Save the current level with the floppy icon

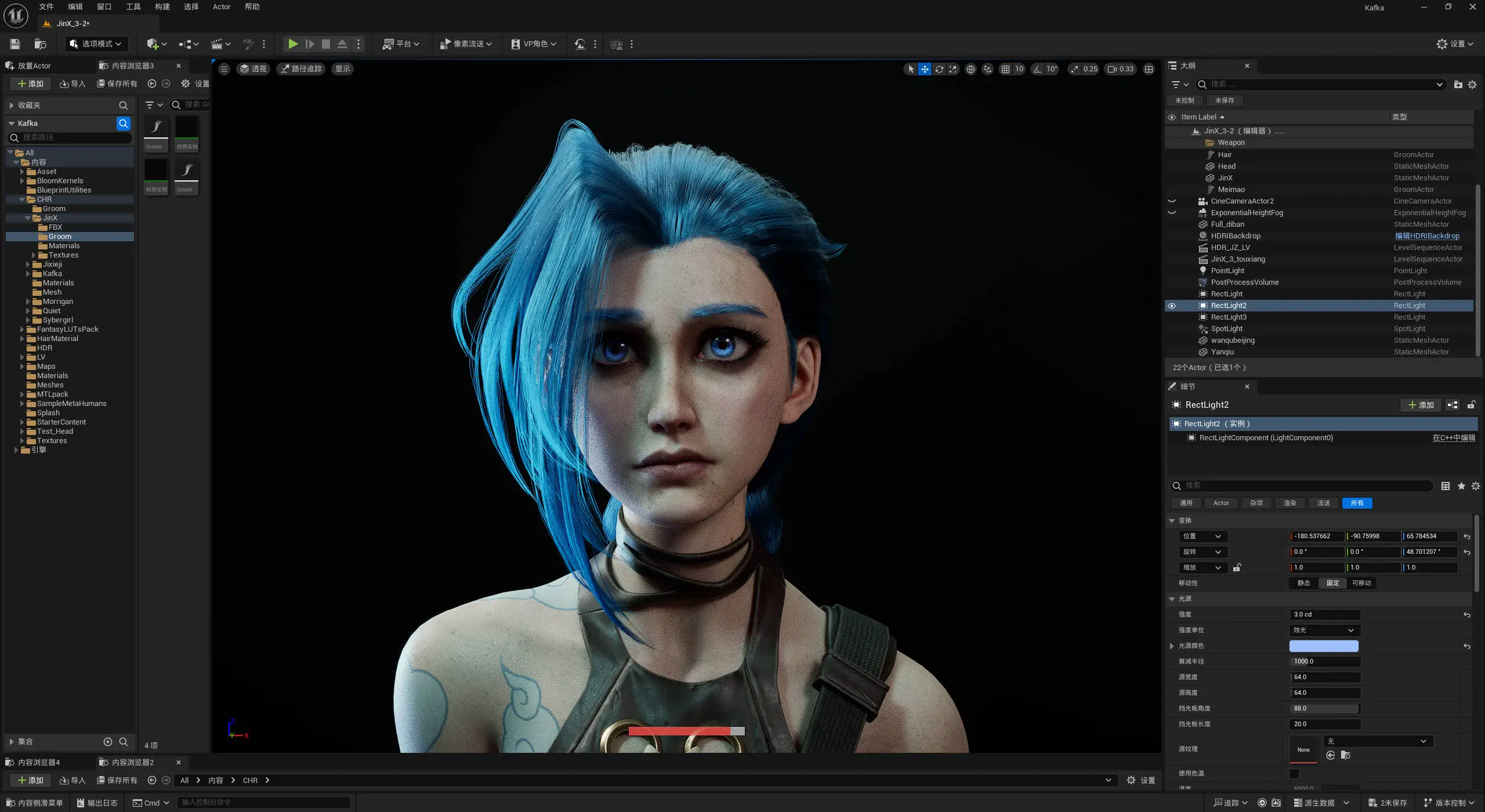point(15,44)
